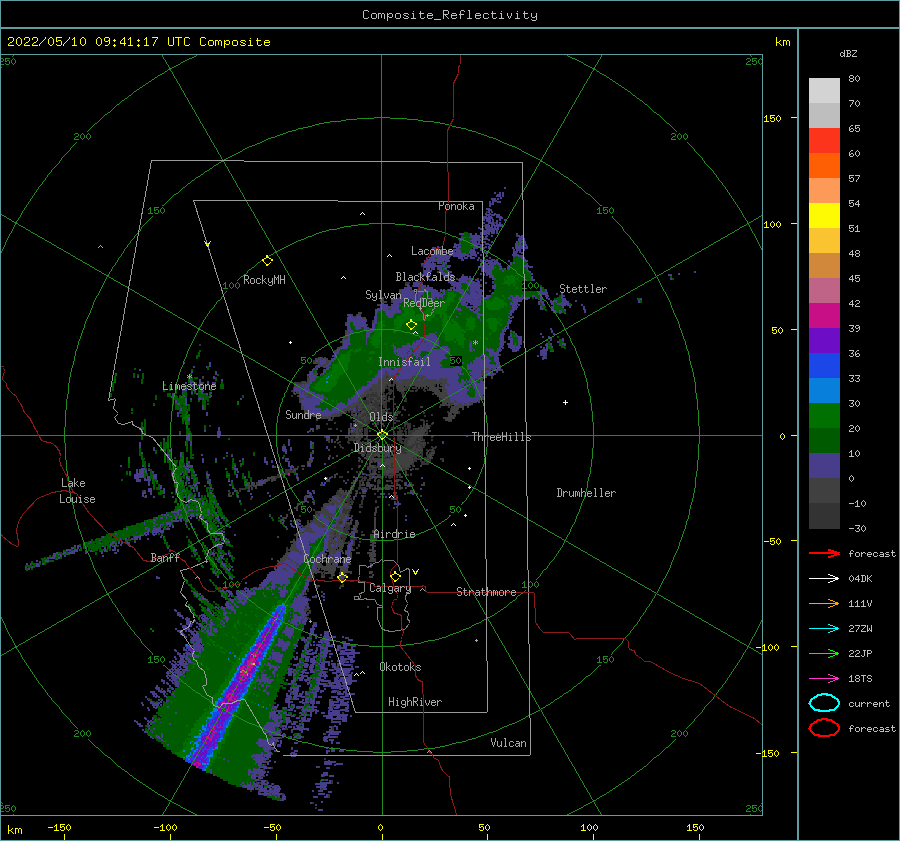Click the white 04DK arrow legend icon

click(824, 578)
